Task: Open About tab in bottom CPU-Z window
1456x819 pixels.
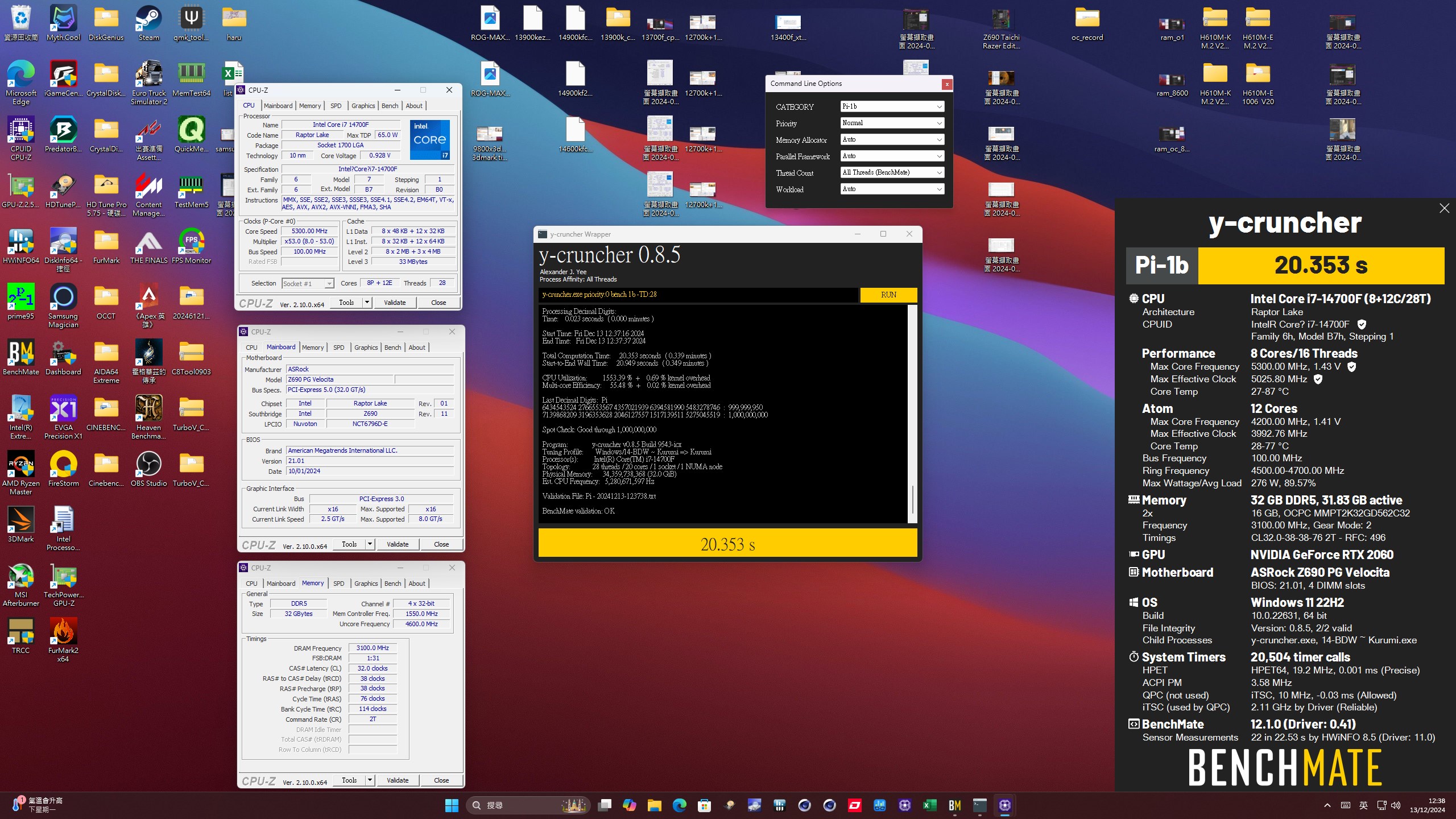Action: tap(417, 584)
